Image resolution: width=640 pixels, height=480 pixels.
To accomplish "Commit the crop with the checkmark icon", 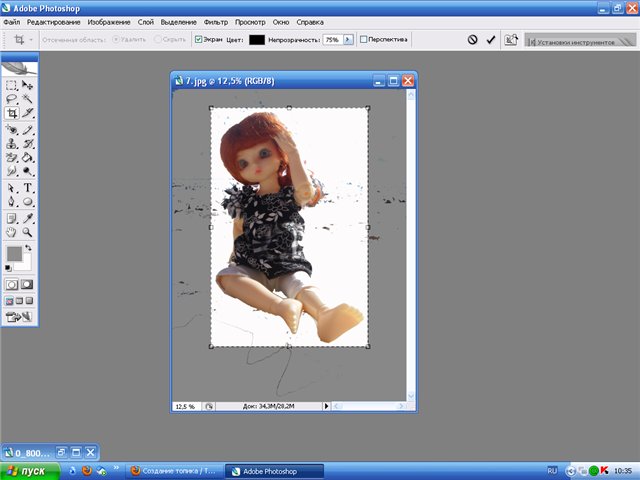I will (490, 40).
